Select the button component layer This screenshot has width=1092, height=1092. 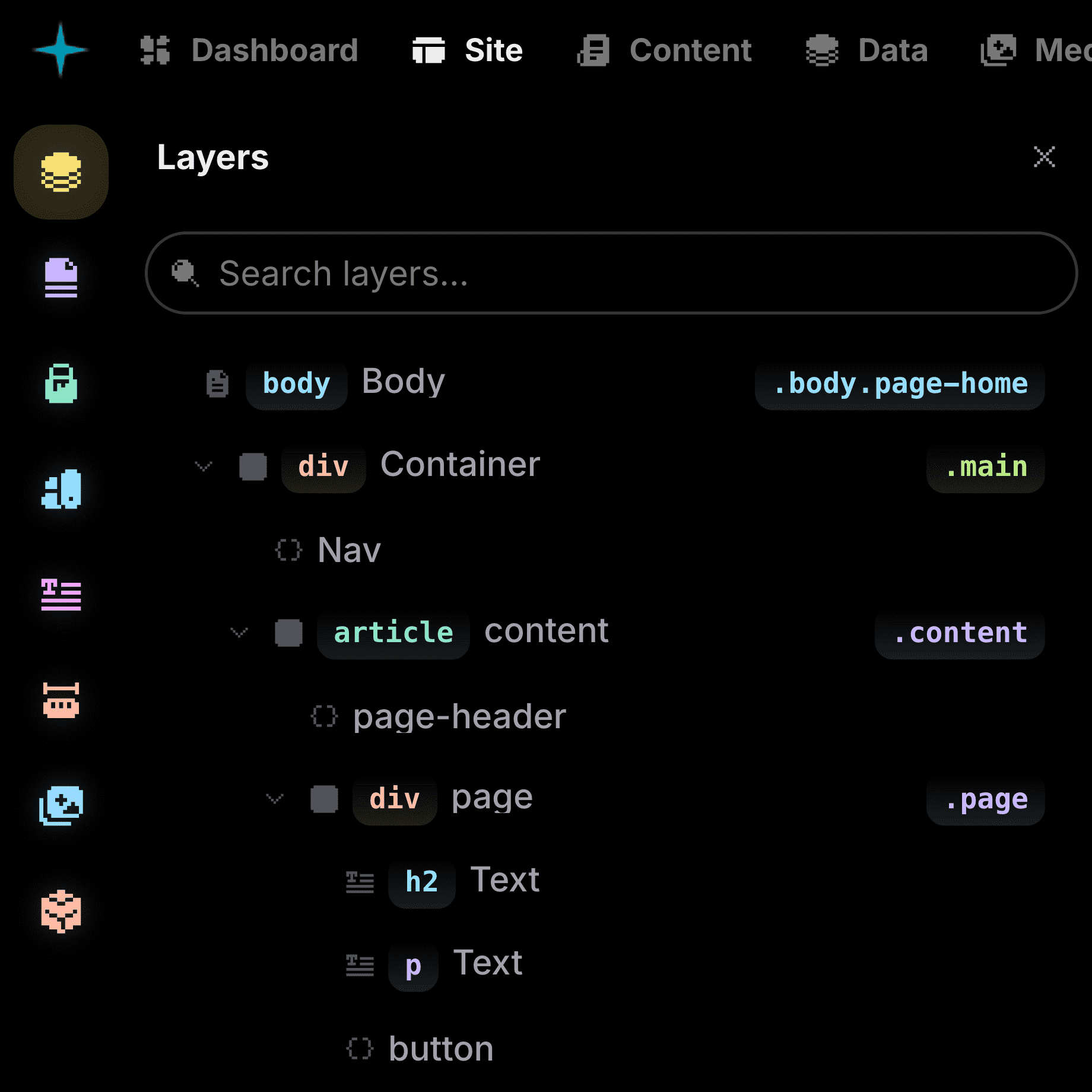(611, 1049)
